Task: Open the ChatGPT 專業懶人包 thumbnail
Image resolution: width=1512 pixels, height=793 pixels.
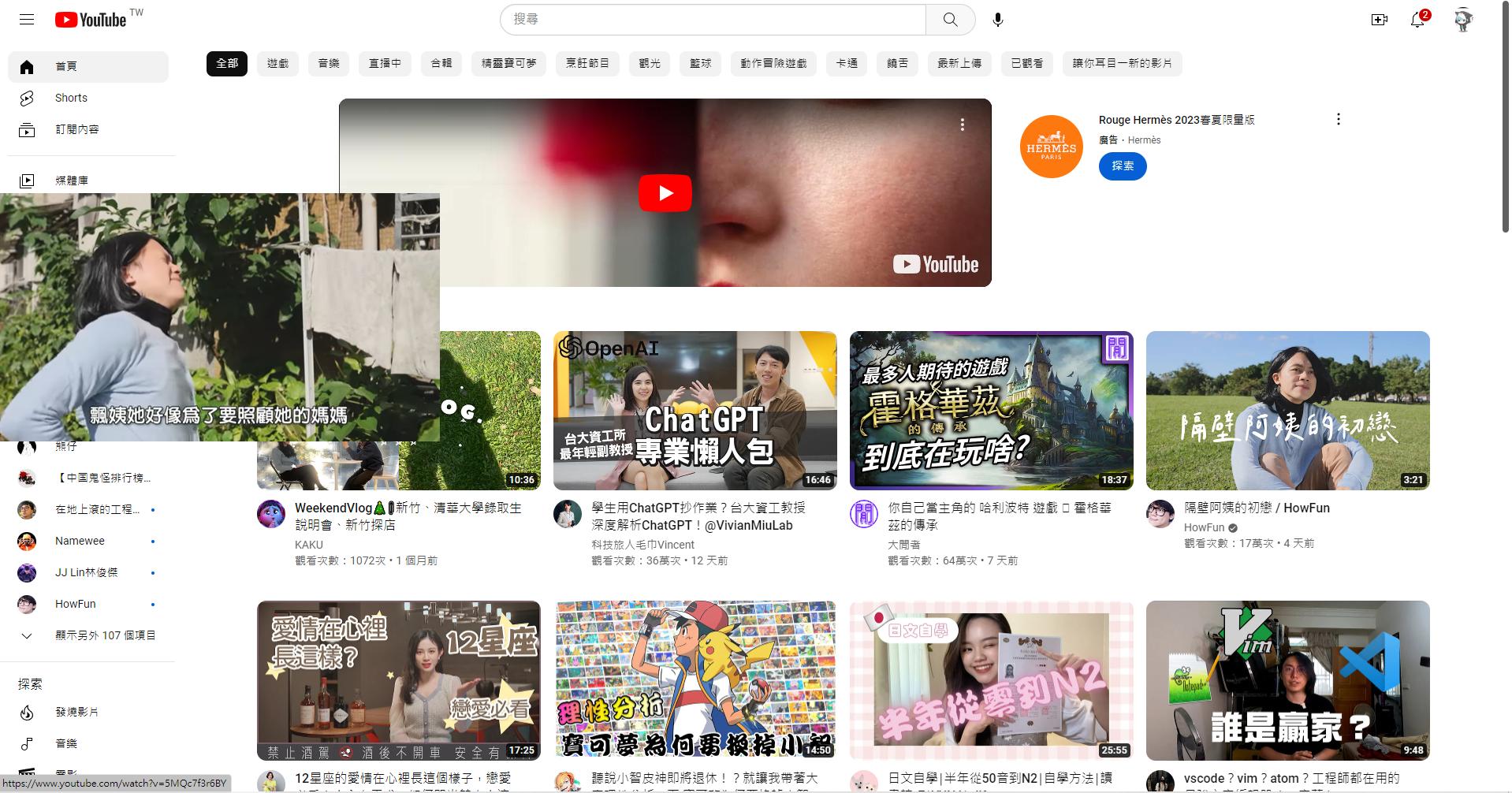Action: pos(695,411)
